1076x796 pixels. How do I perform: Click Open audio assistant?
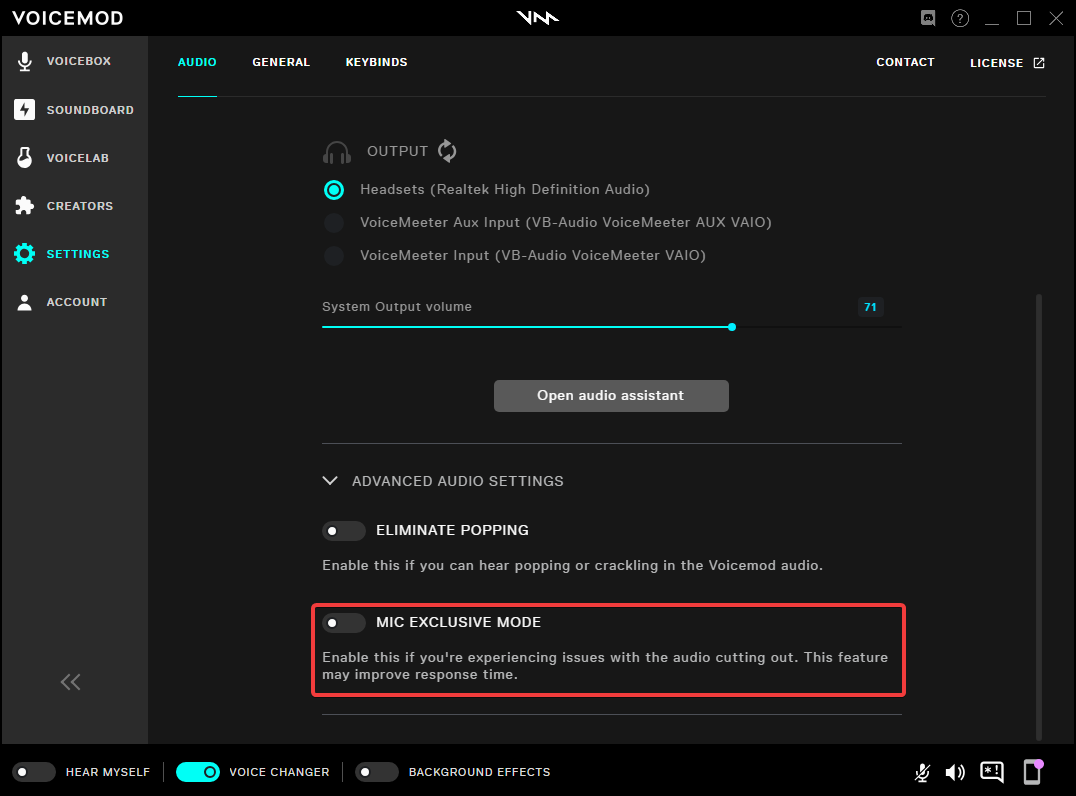pyautogui.click(x=611, y=395)
